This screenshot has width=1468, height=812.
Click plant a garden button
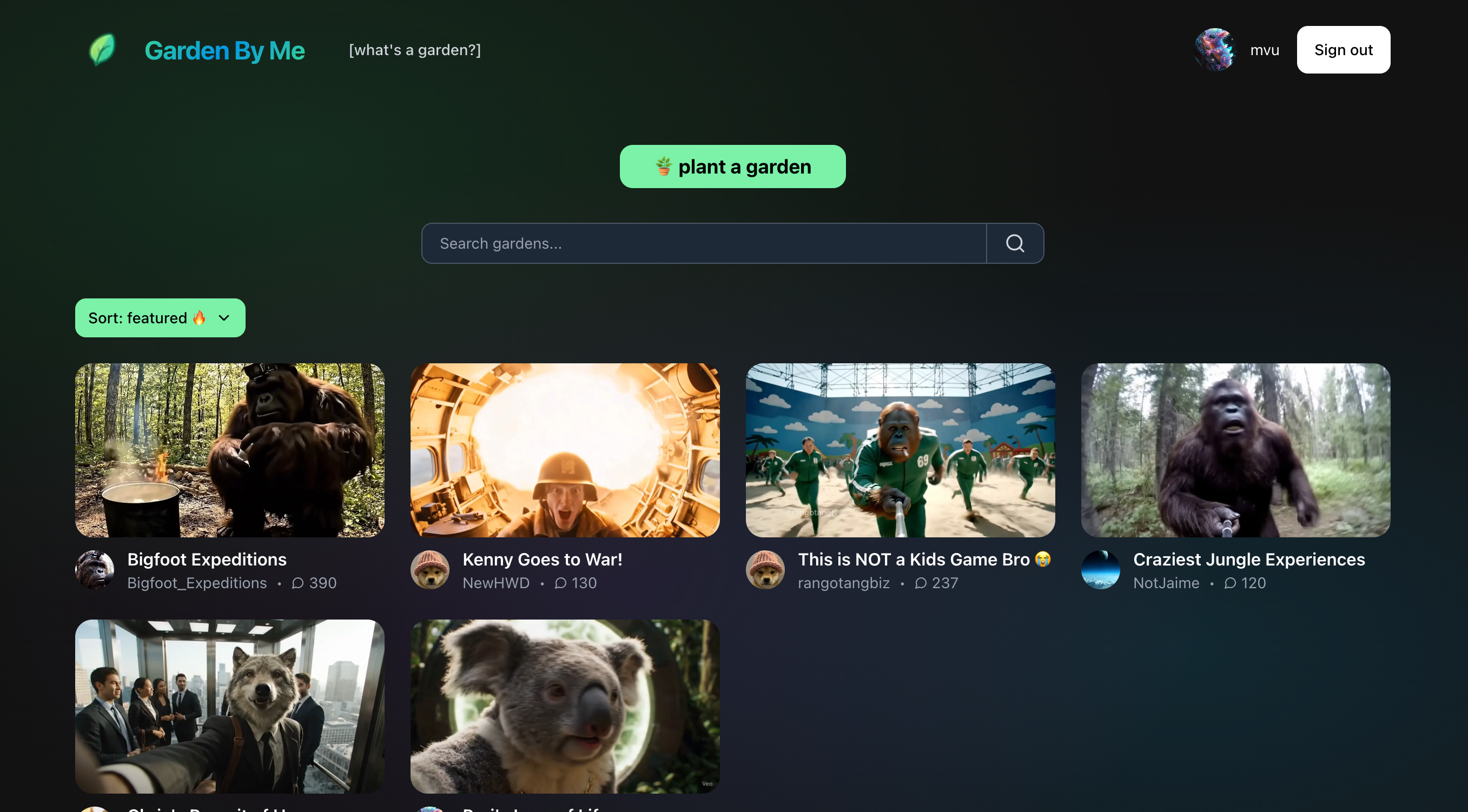732,167
